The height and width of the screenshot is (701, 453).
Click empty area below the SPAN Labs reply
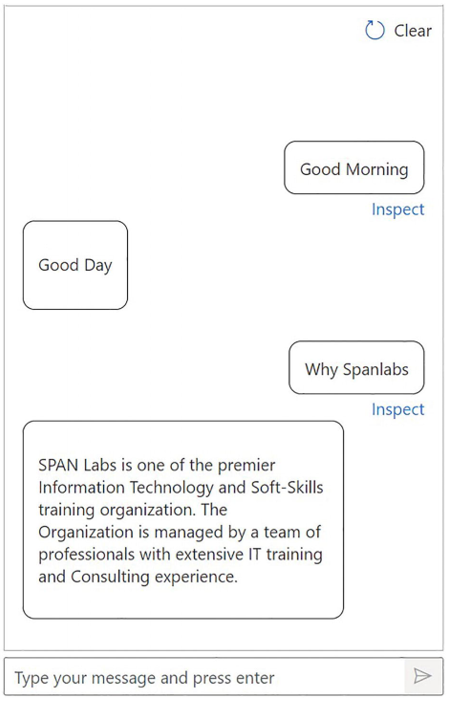[224, 635]
